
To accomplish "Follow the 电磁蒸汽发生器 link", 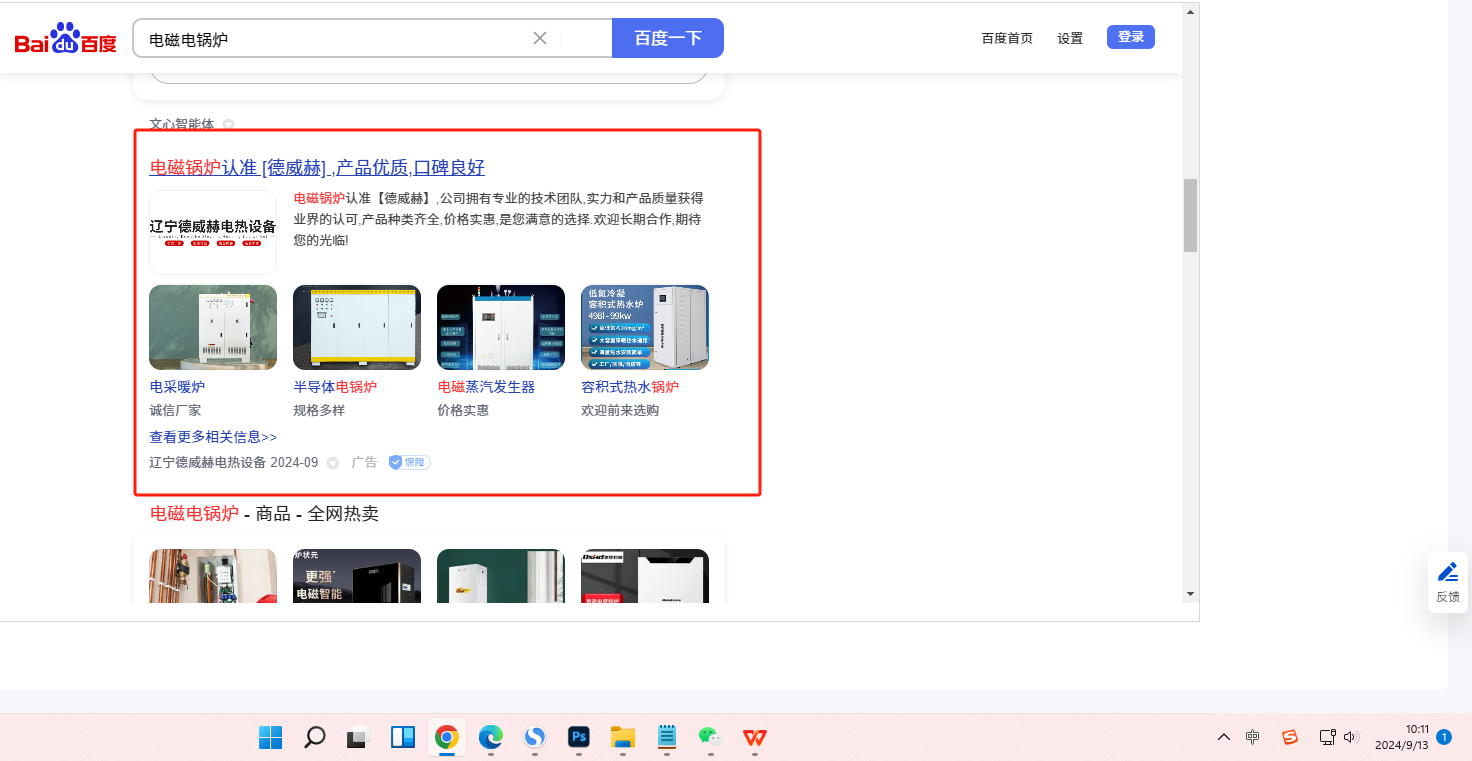I will click(x=486, y=387).
